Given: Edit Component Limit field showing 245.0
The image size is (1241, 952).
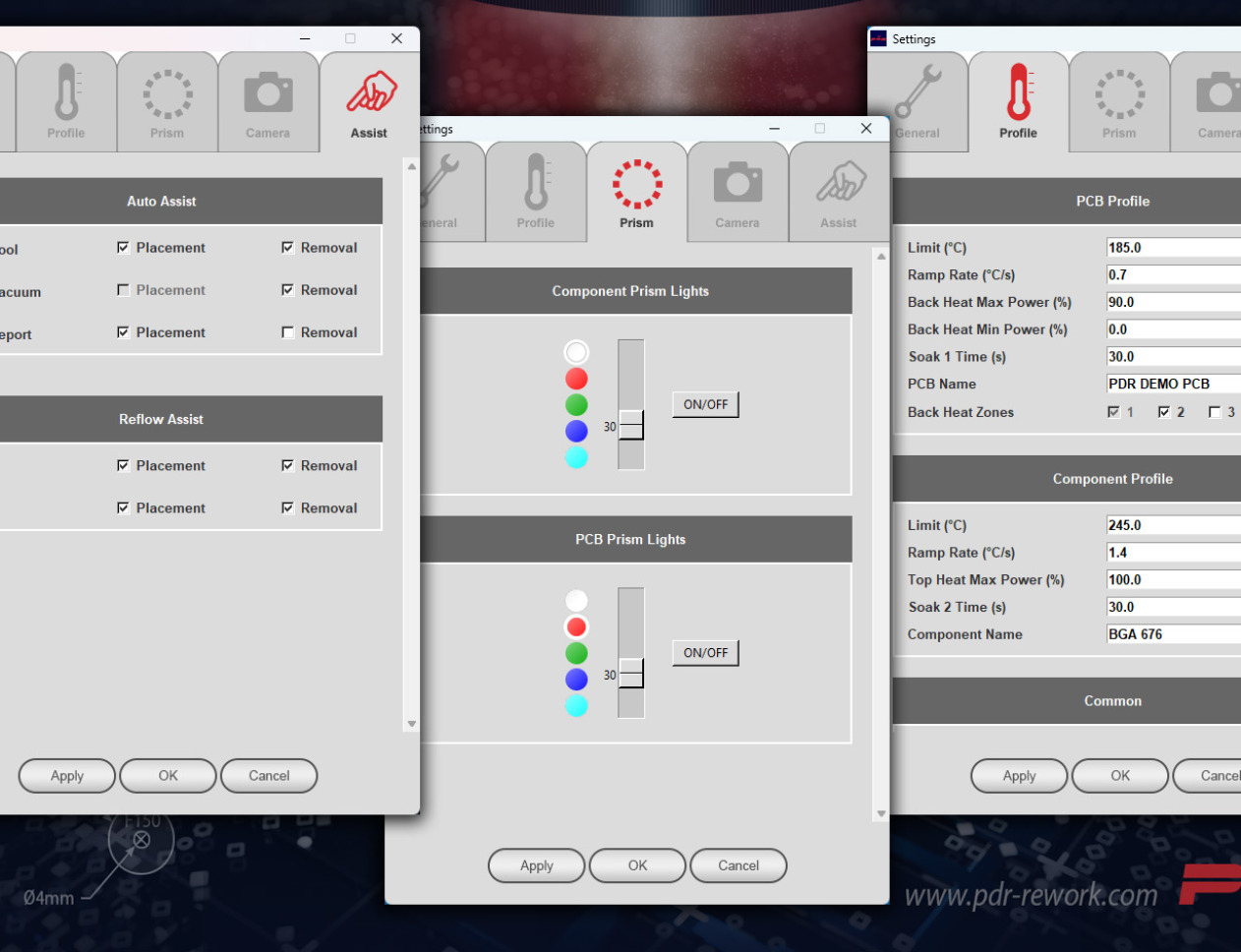Looking at the screenshot, I should [x=1174, y=525].
